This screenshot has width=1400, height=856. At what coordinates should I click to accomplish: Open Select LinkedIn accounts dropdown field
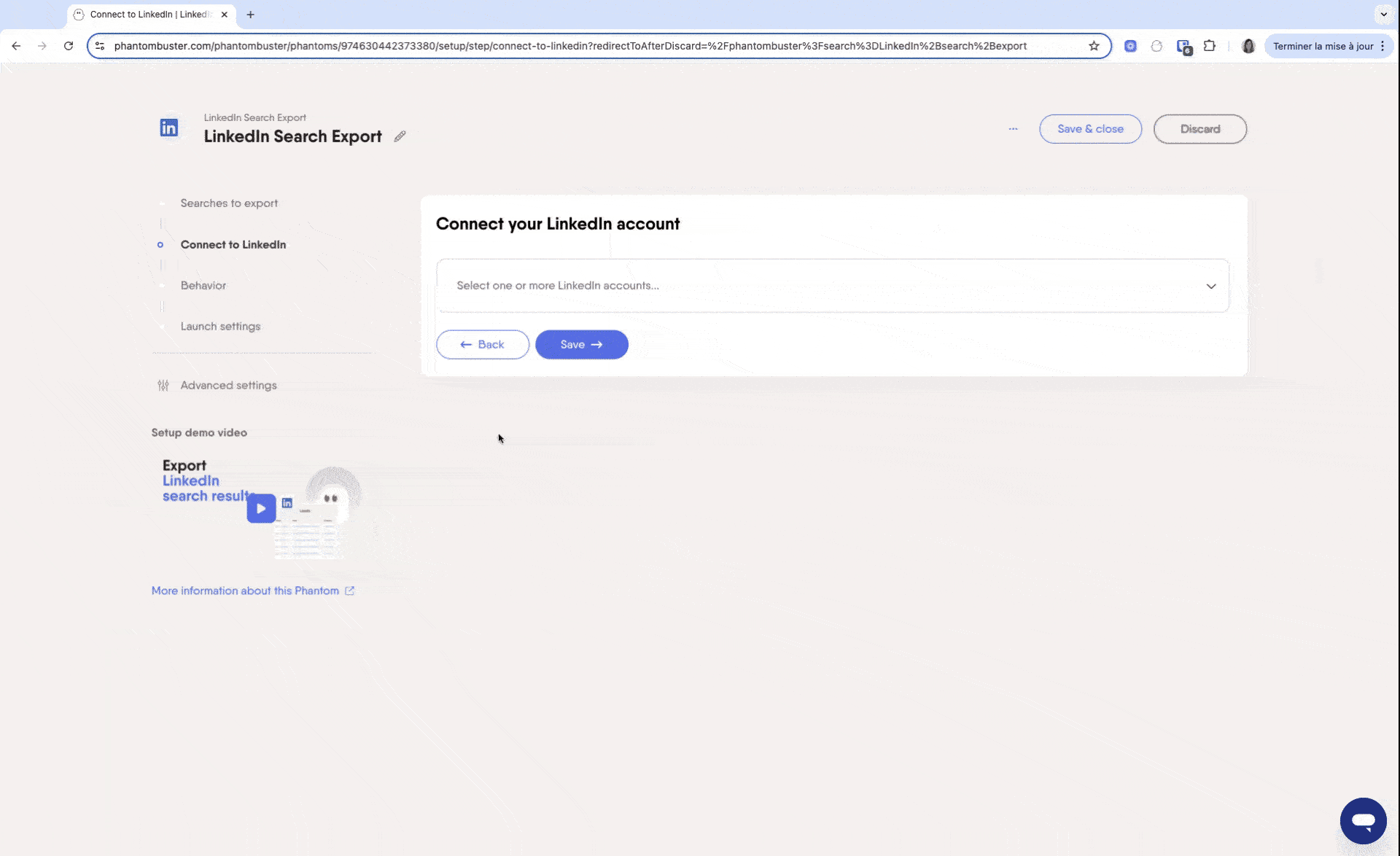pyautogui.click(x=832, y=285)
